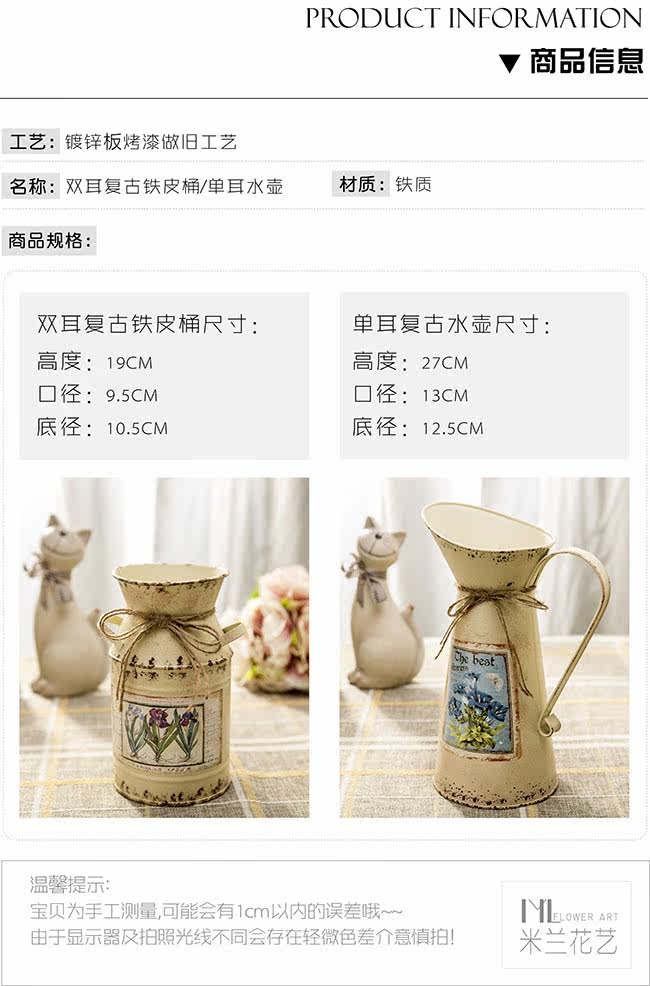Click the material value 铁质

[413, 184]
